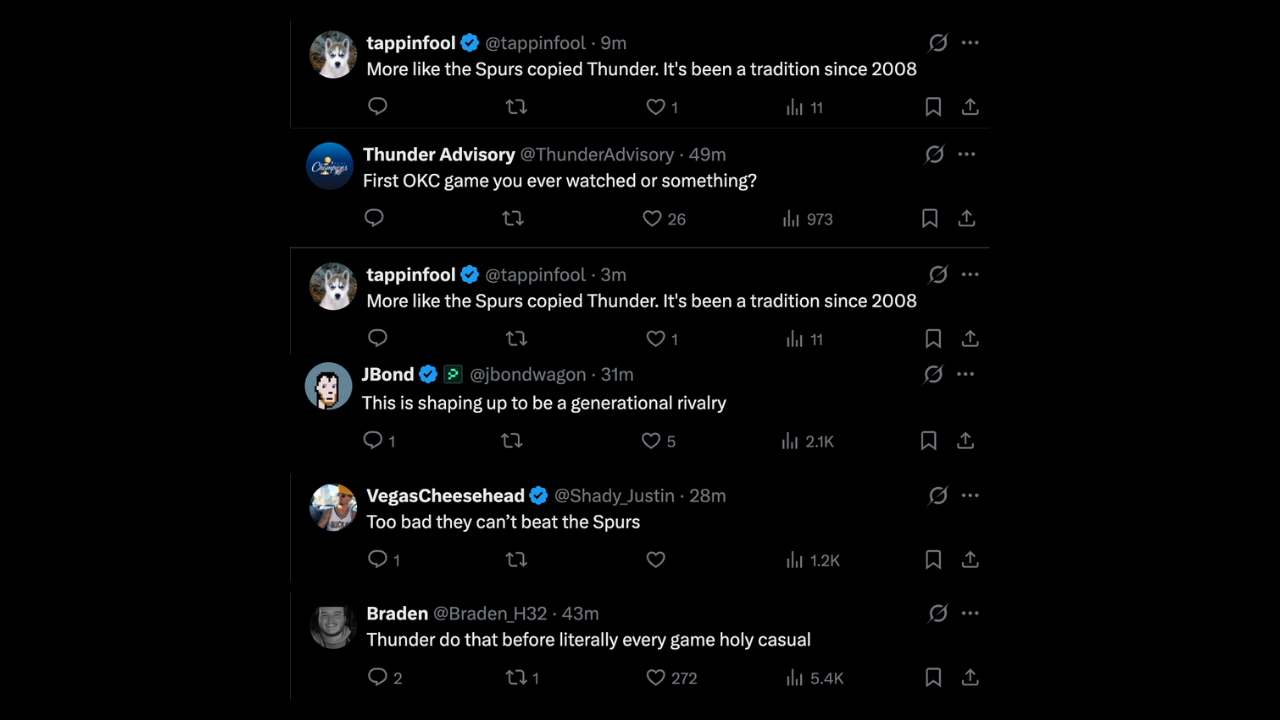Reply to tappinfool's tweet about Spurs copying Thunder
This screenshot has height=720, width=1280.
point(377,106)
